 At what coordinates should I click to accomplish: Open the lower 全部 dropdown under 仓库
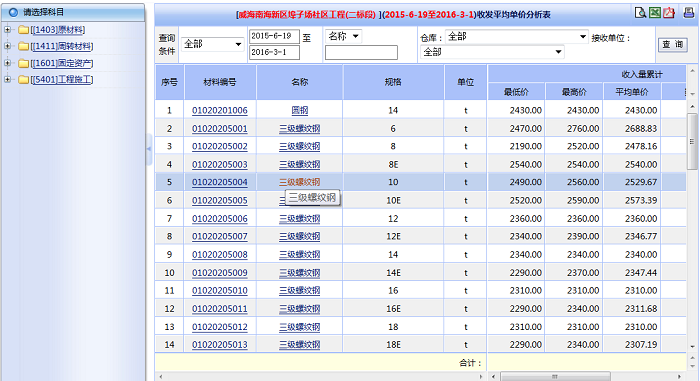[492, 52]
